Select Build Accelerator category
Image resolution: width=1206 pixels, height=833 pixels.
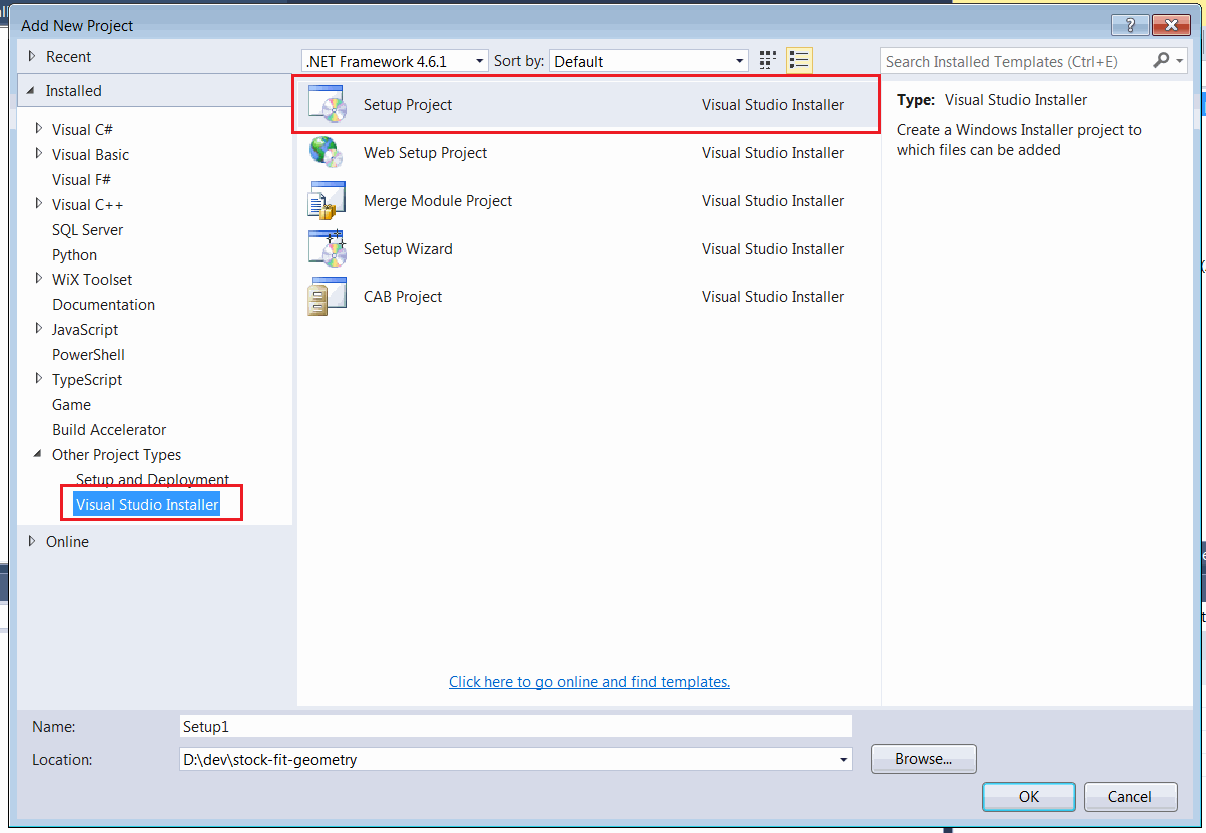(109, 429)
